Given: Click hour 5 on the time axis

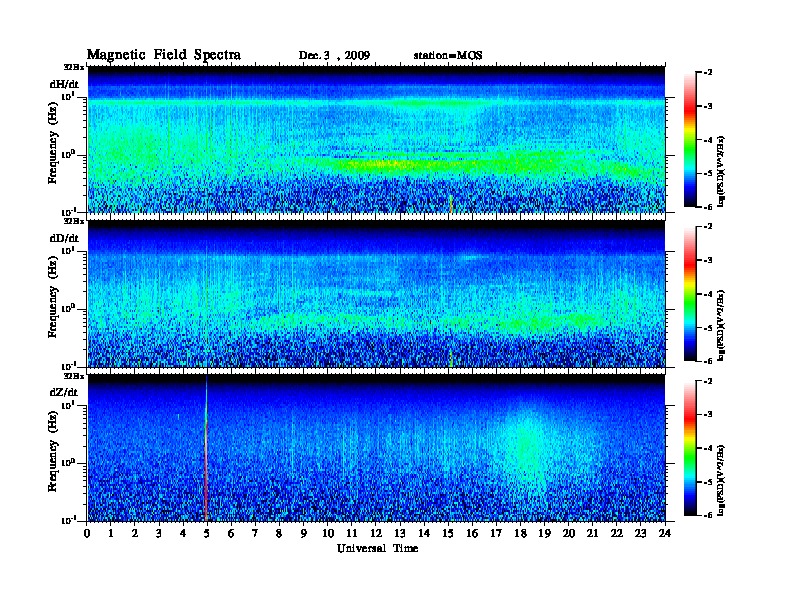Looking at the screenshot, I should pyautogui.click(x=207, y=534).
